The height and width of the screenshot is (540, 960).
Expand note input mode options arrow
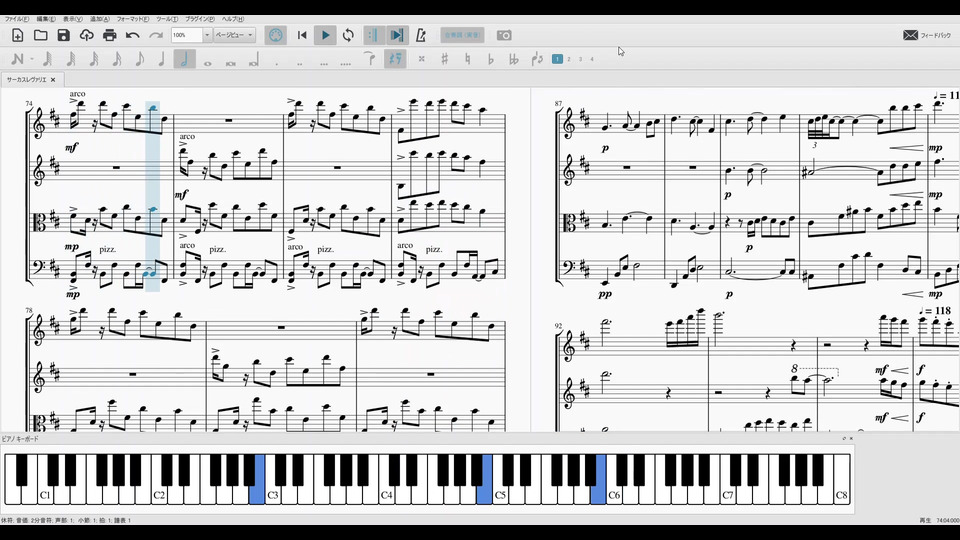click(x=32, y=59)
